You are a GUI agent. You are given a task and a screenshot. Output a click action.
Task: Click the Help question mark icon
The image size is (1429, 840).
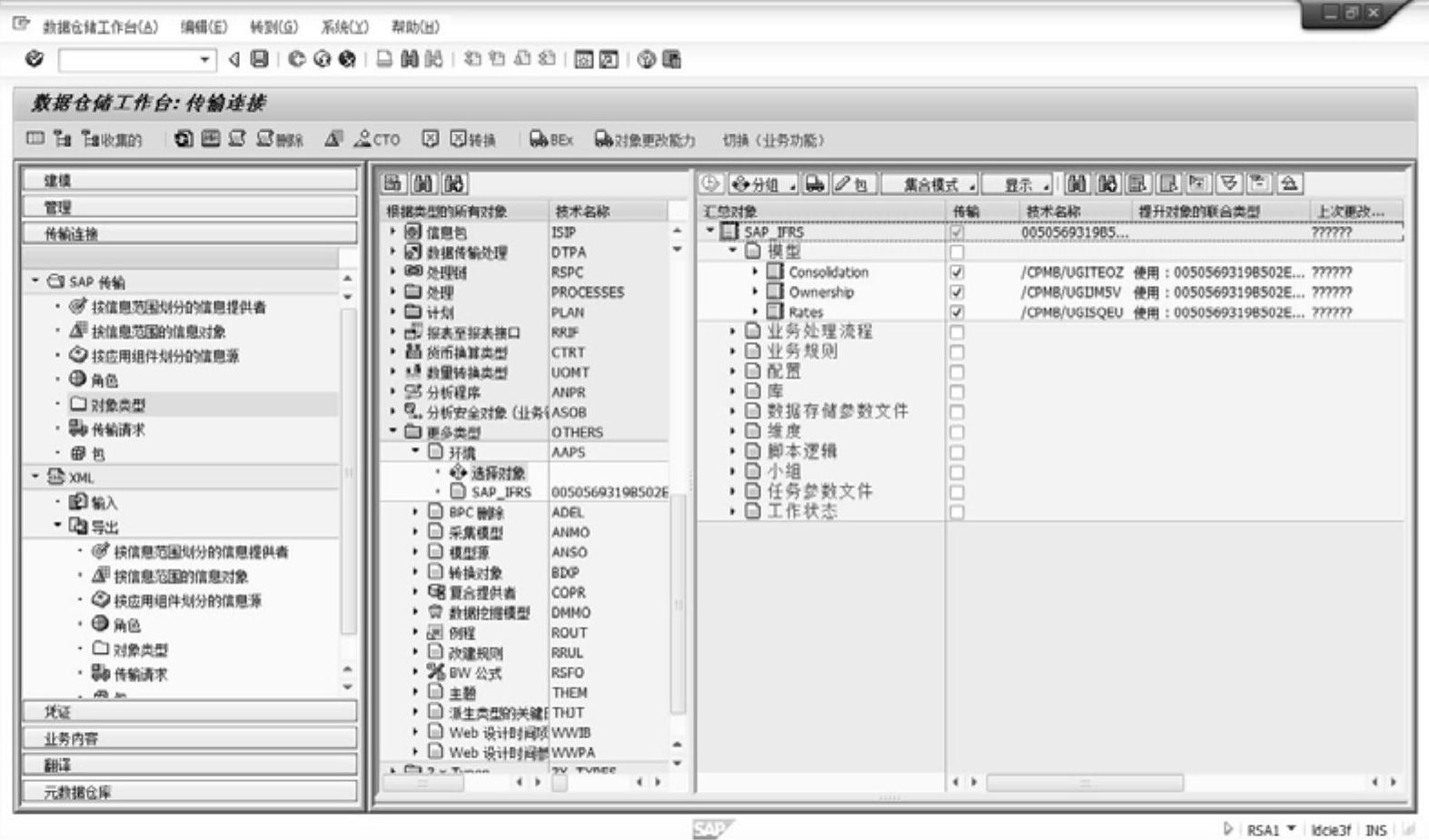click(646, 60)
